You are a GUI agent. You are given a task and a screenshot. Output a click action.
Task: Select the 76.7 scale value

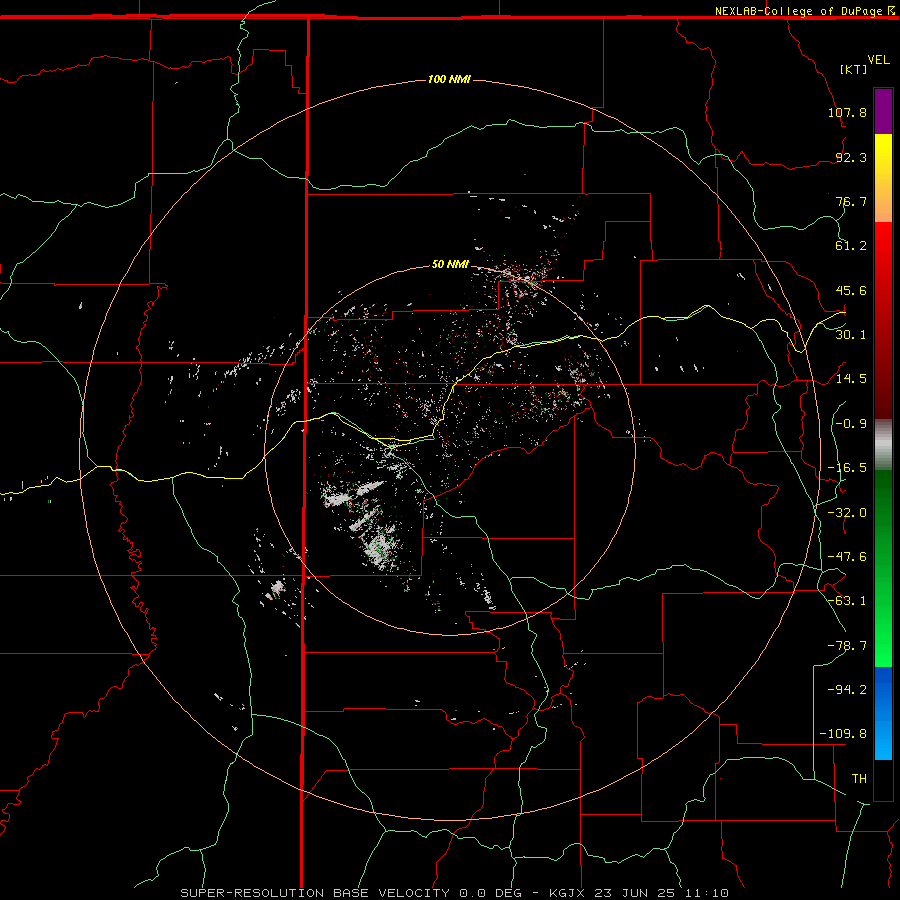851,201
